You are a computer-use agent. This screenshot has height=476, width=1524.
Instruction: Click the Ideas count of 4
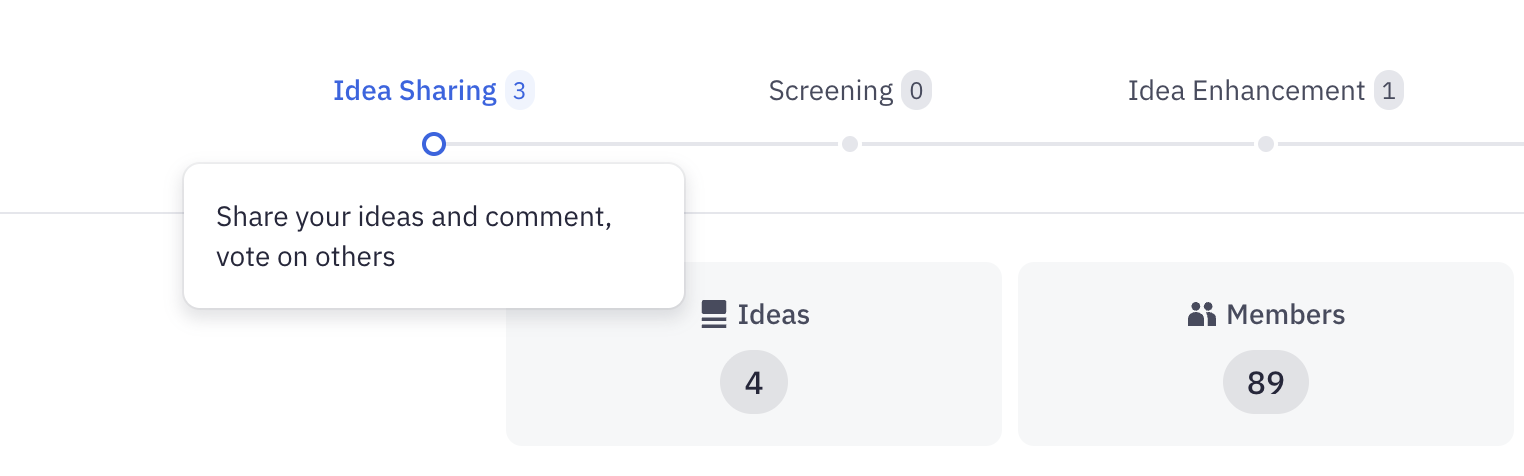coord(754,382)
